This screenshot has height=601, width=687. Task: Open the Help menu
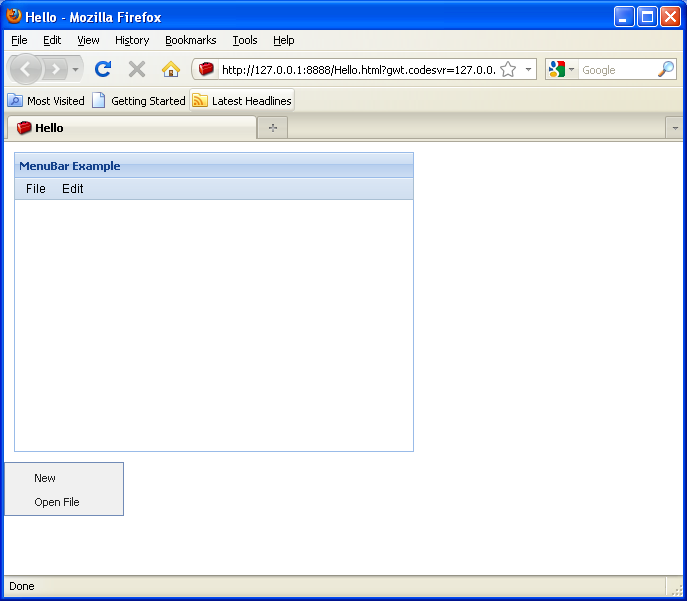tap(283, 40)
